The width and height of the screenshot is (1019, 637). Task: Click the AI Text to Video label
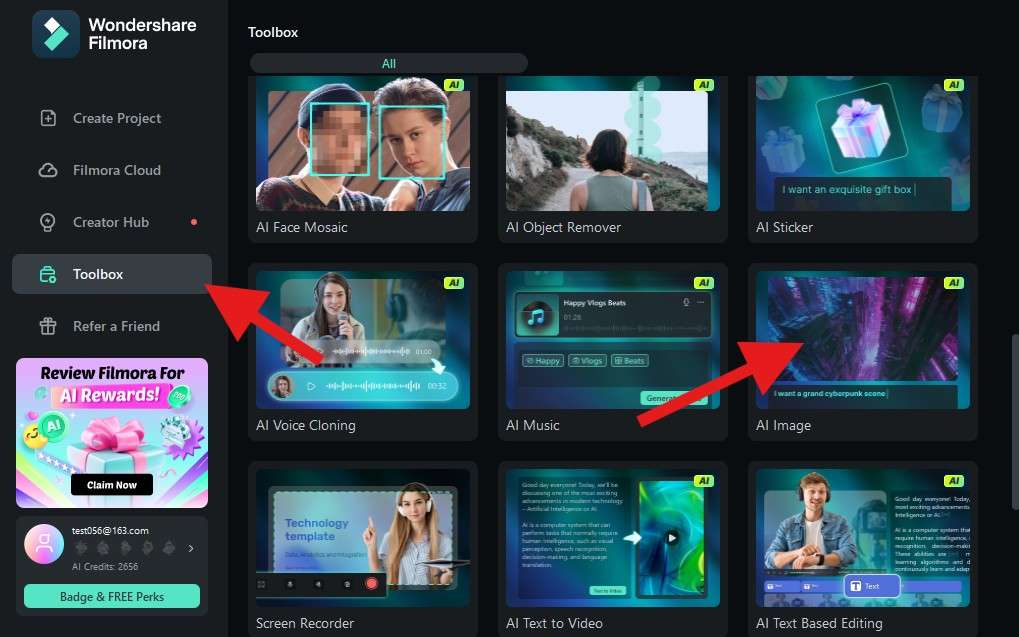[554, 623]
